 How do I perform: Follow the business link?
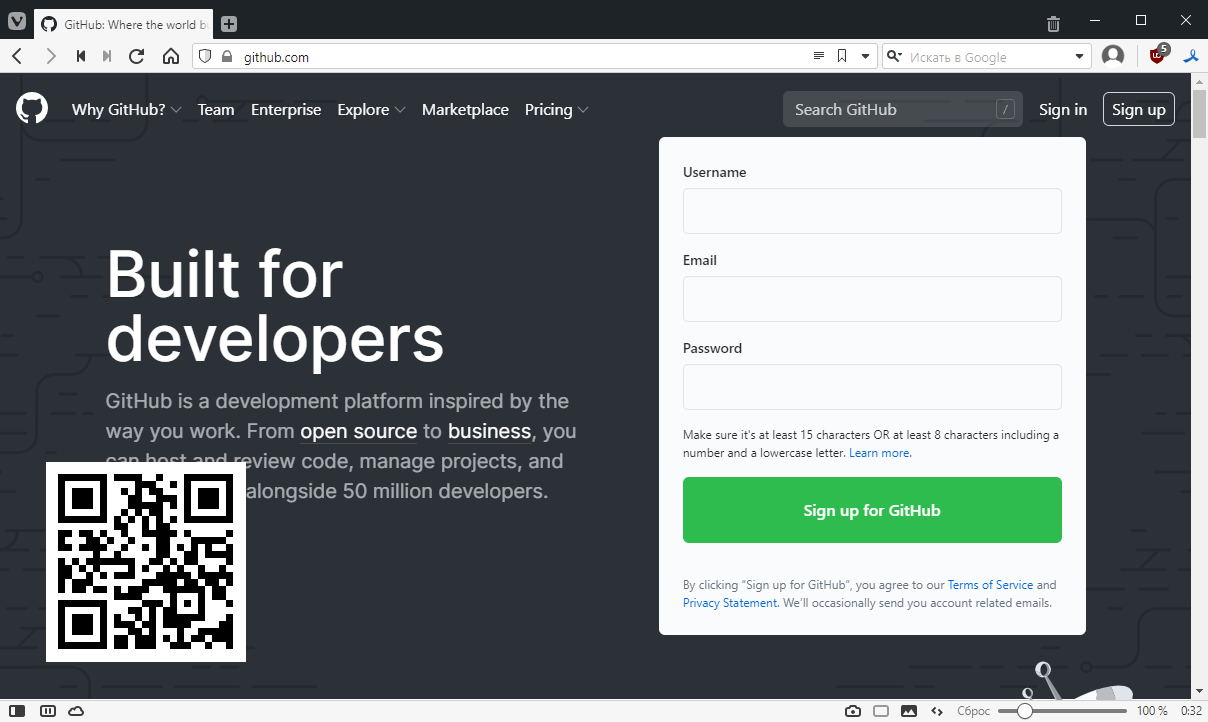pyautogui.click(x=489, y=432)
